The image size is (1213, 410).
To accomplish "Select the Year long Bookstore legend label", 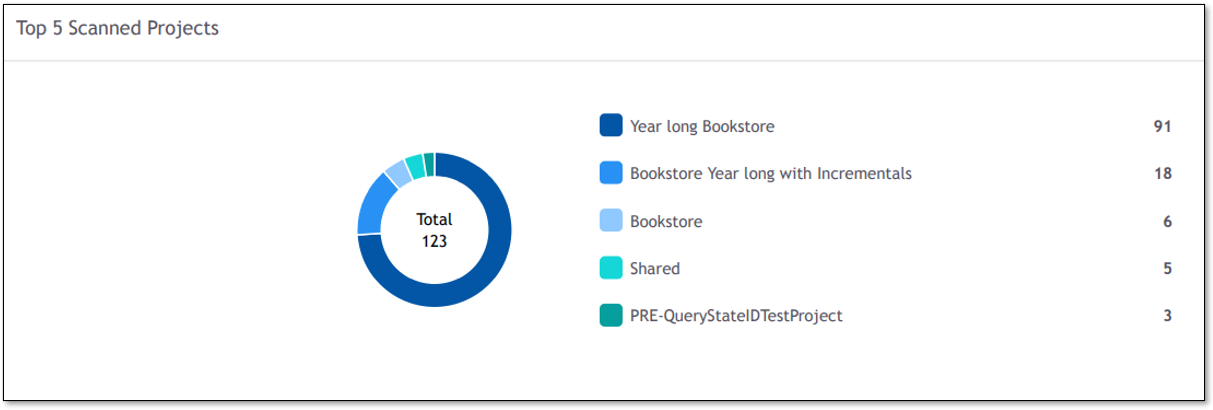I will (x=702, y=126).
